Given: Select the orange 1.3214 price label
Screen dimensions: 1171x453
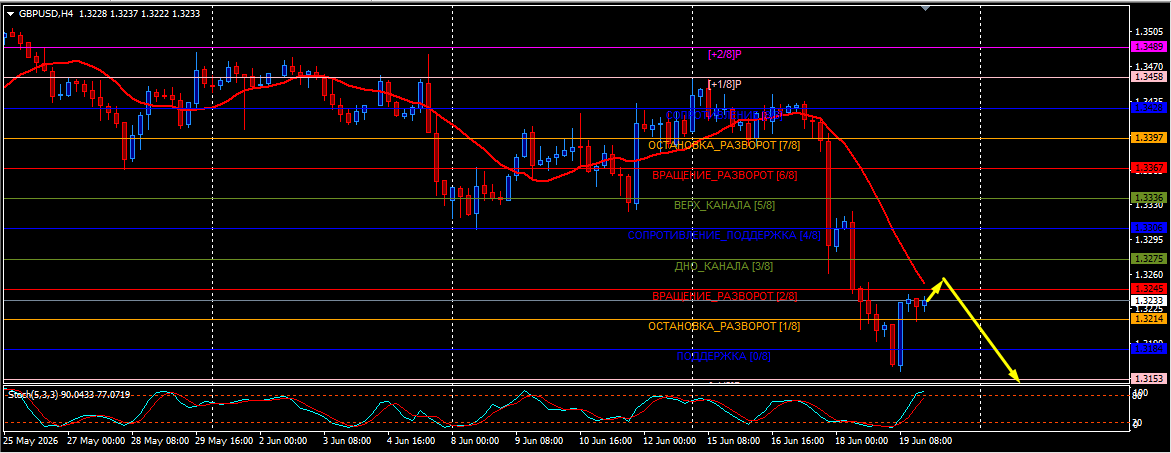Looking at the screenshot, I should (x=1147, y=319).
